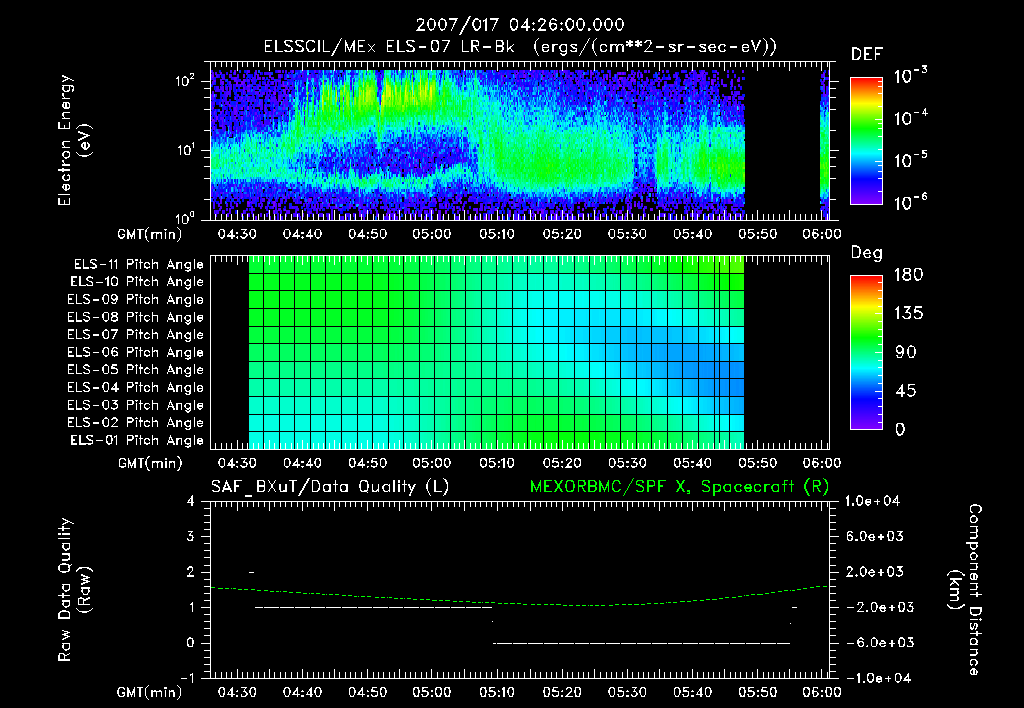This screenshot has height=708, width=1024.
Task: Click the isolated spectrogram data strip near 06:00
Action: (x=824, y=144)
